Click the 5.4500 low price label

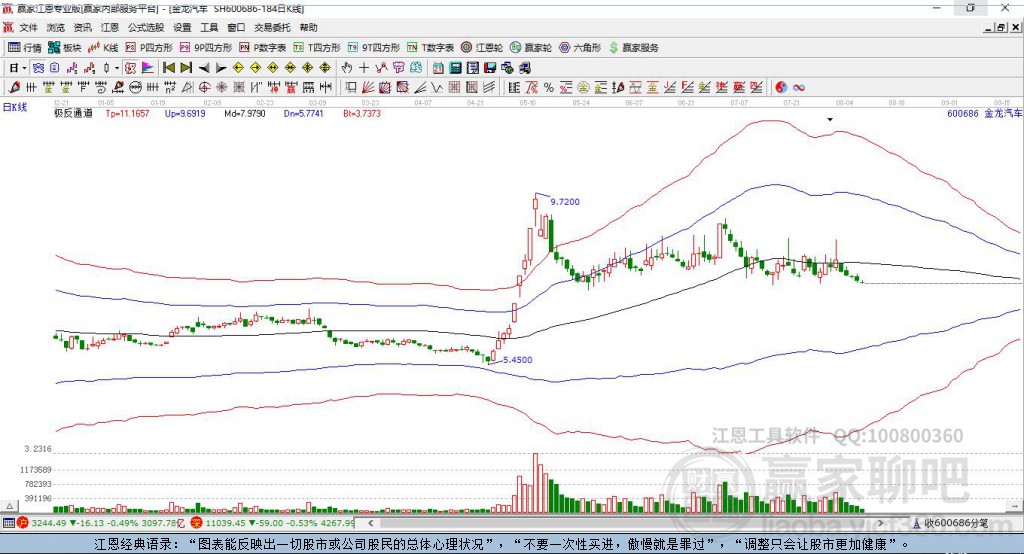coord(517,360)
